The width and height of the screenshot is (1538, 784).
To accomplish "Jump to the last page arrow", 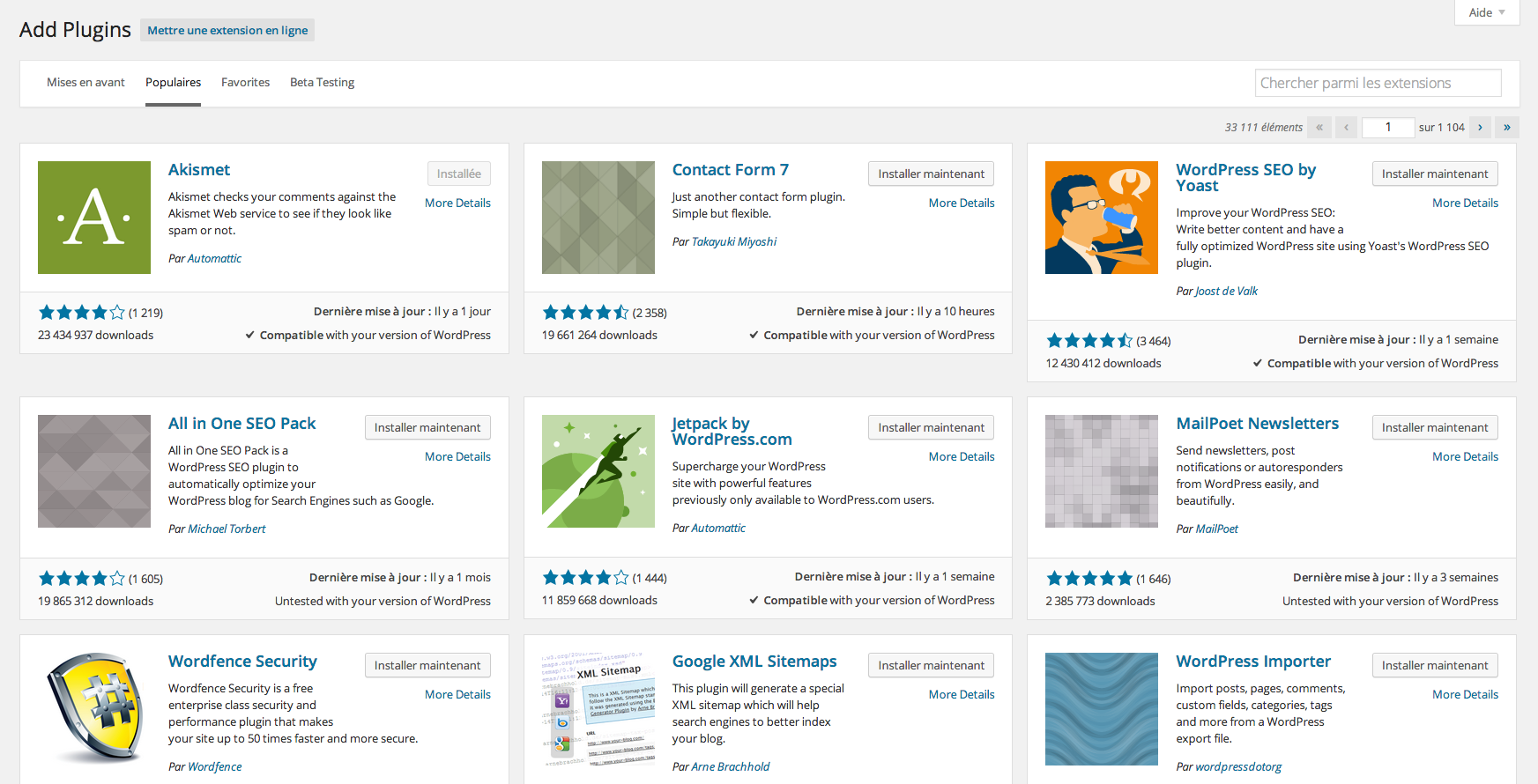I will 1507,128.
